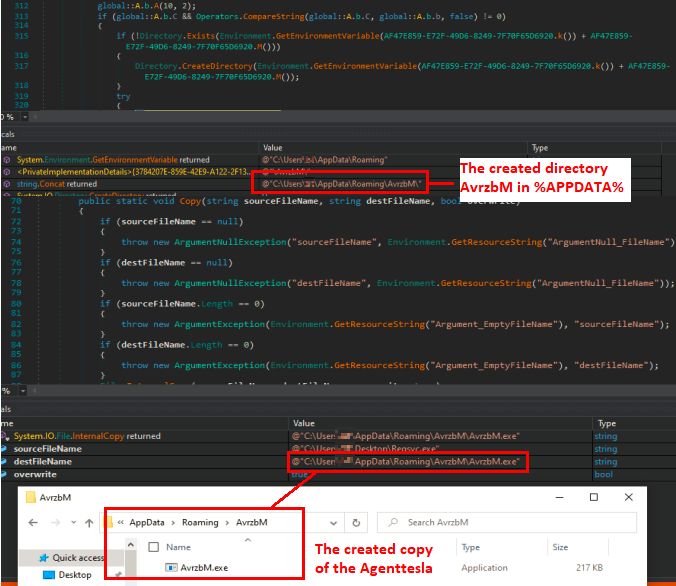Click the breadcrumb arrow after Roaming

click(227, 523)
